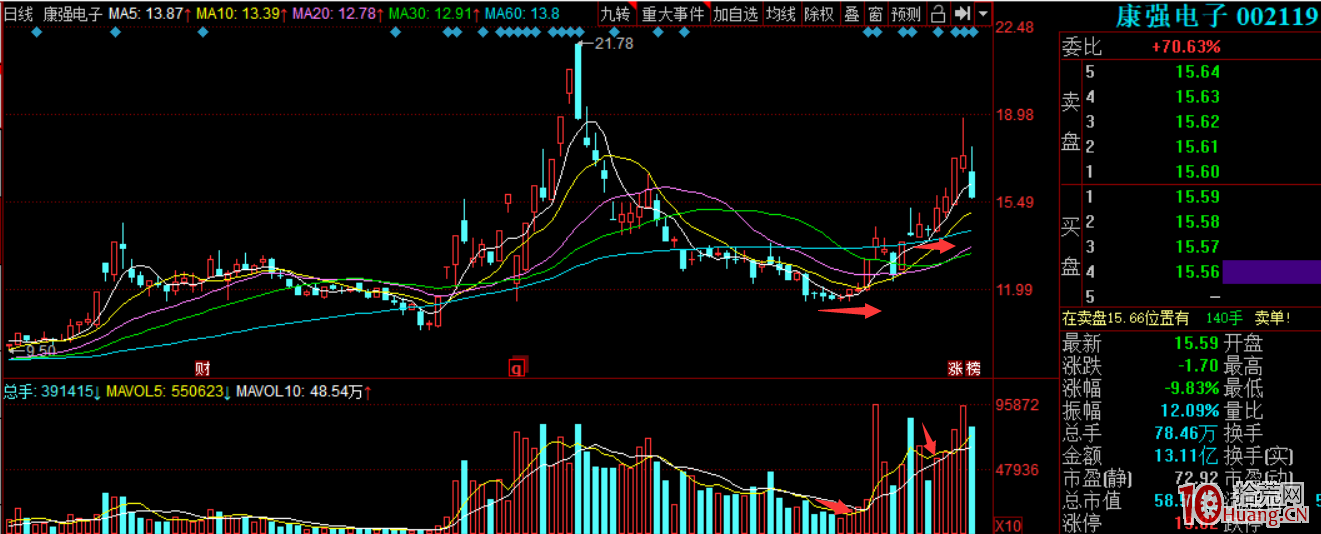
Task: Click the red q event marker icon
Action: (517, 368)
